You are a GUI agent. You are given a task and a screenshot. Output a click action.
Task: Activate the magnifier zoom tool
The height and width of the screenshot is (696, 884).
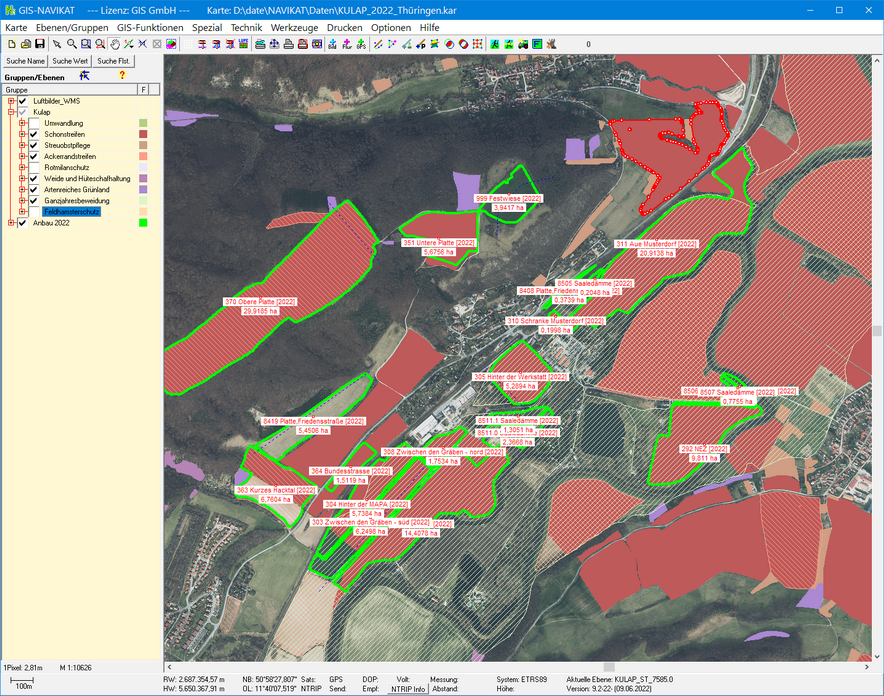pos(72,45)
